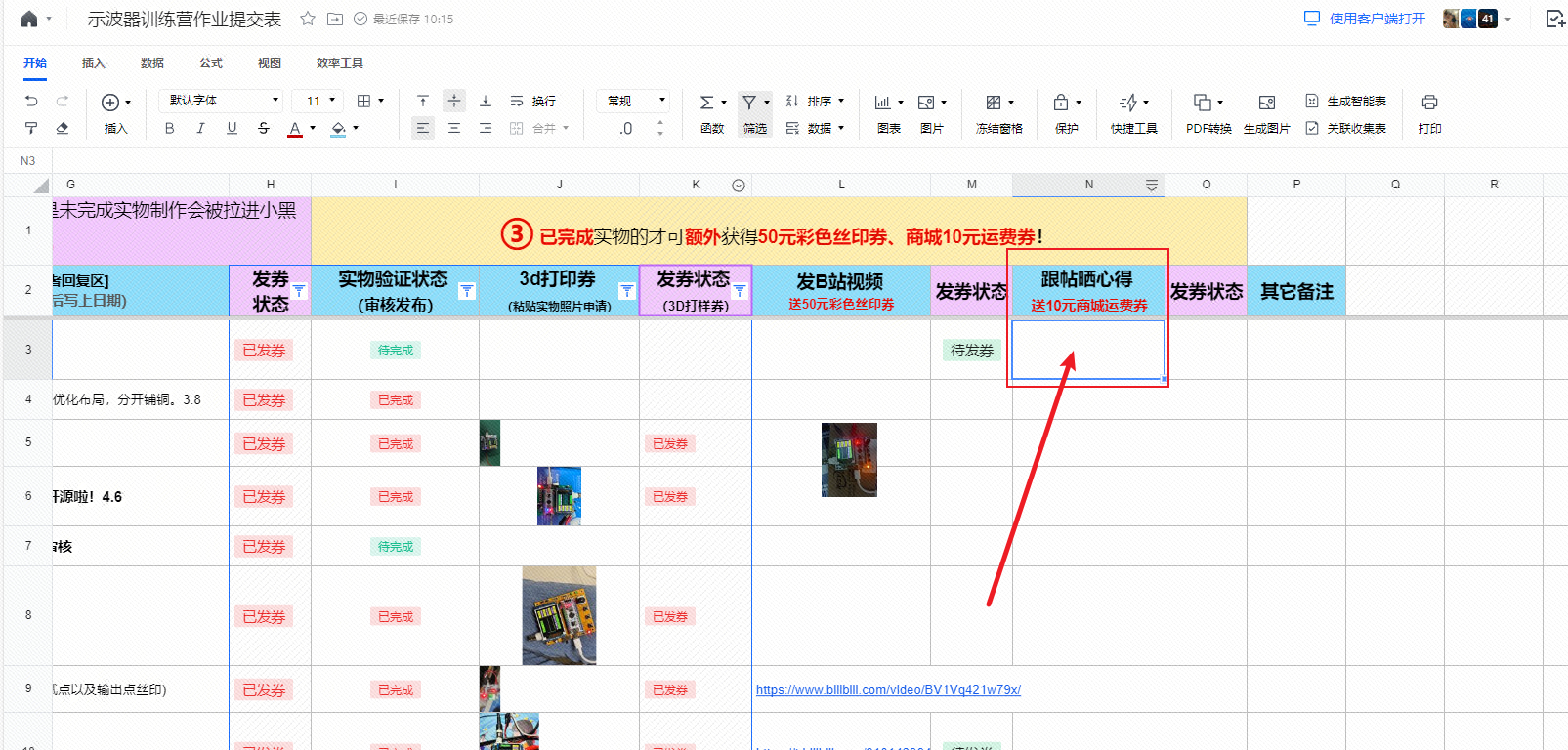The height and width of the screenshot is (750, 1568).
Task: Open the bilibili video link in row 9
Action: point(888,690)
